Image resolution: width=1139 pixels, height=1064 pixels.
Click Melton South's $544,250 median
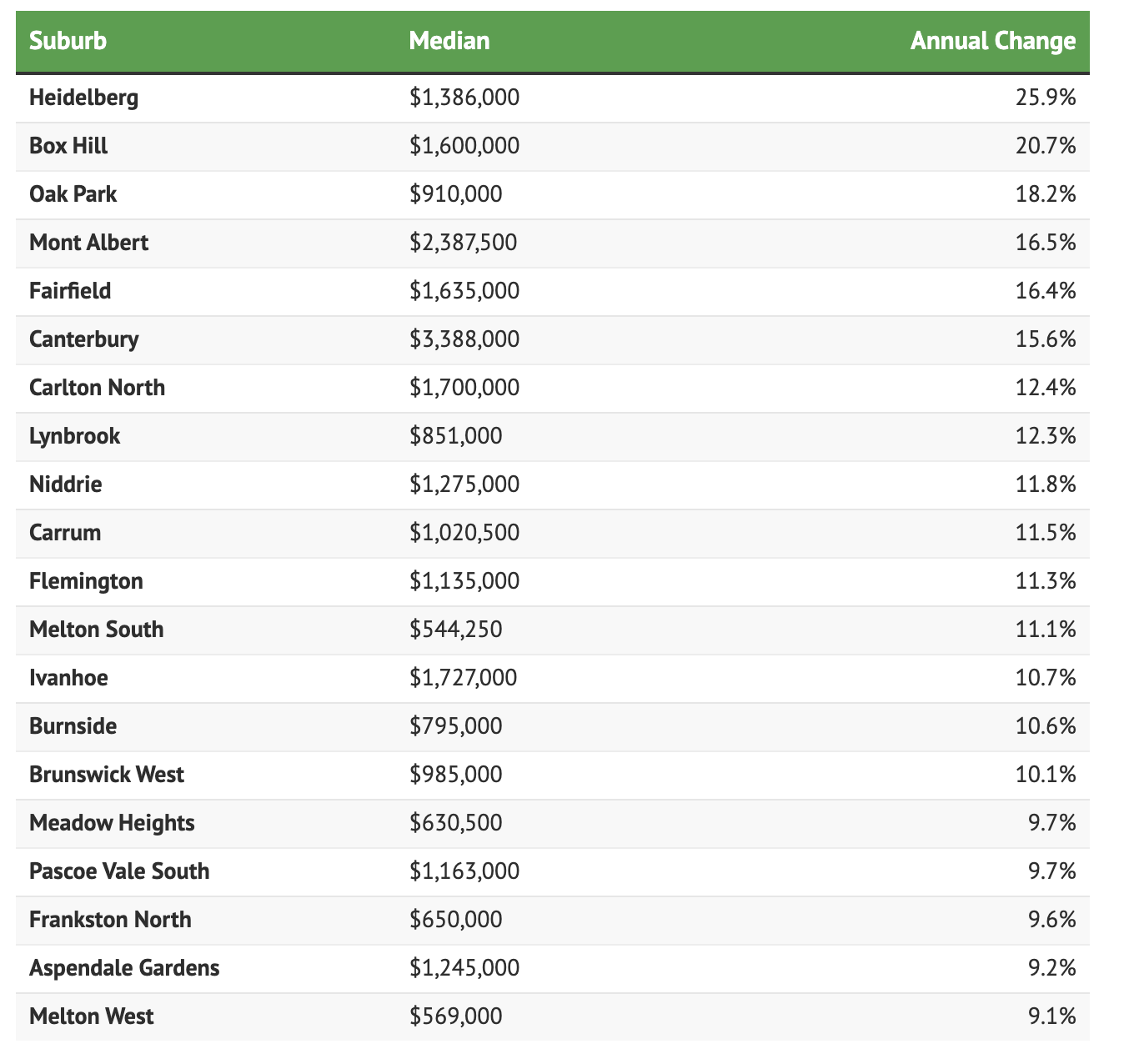coord(455,630)
